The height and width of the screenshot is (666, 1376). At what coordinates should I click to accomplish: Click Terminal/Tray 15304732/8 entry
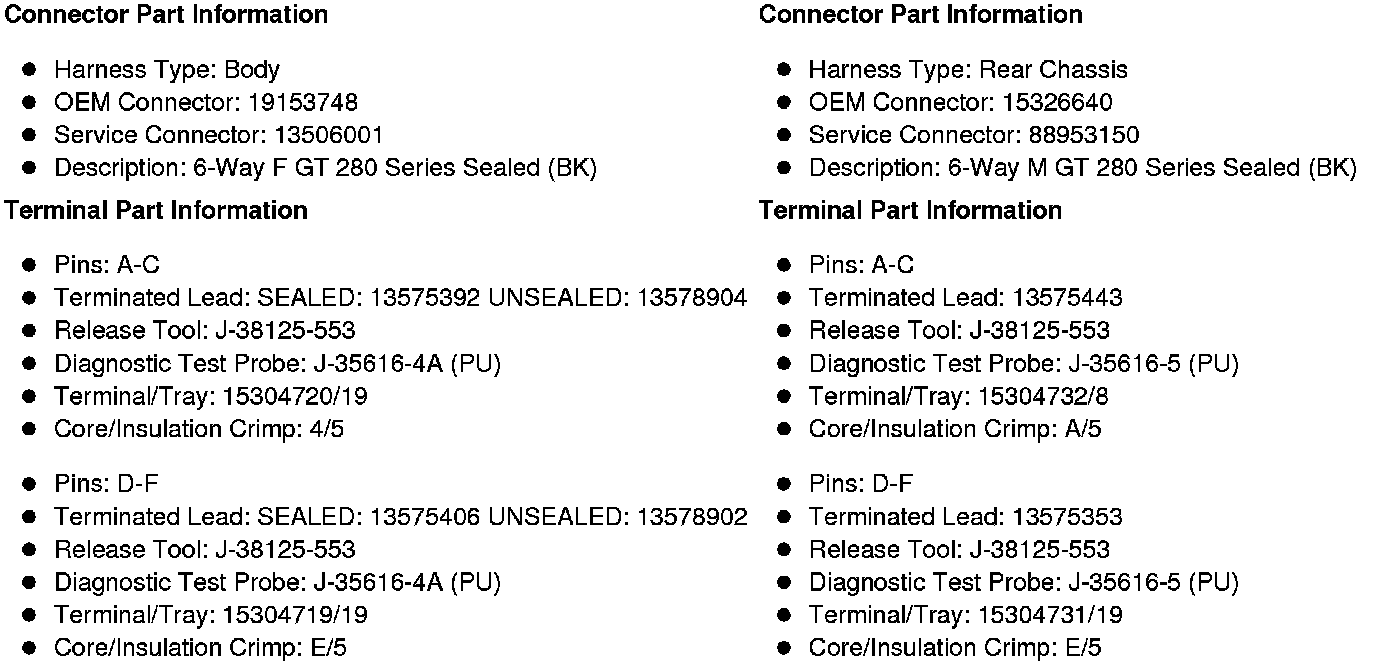pyautogui.click(x=958, y=397)
